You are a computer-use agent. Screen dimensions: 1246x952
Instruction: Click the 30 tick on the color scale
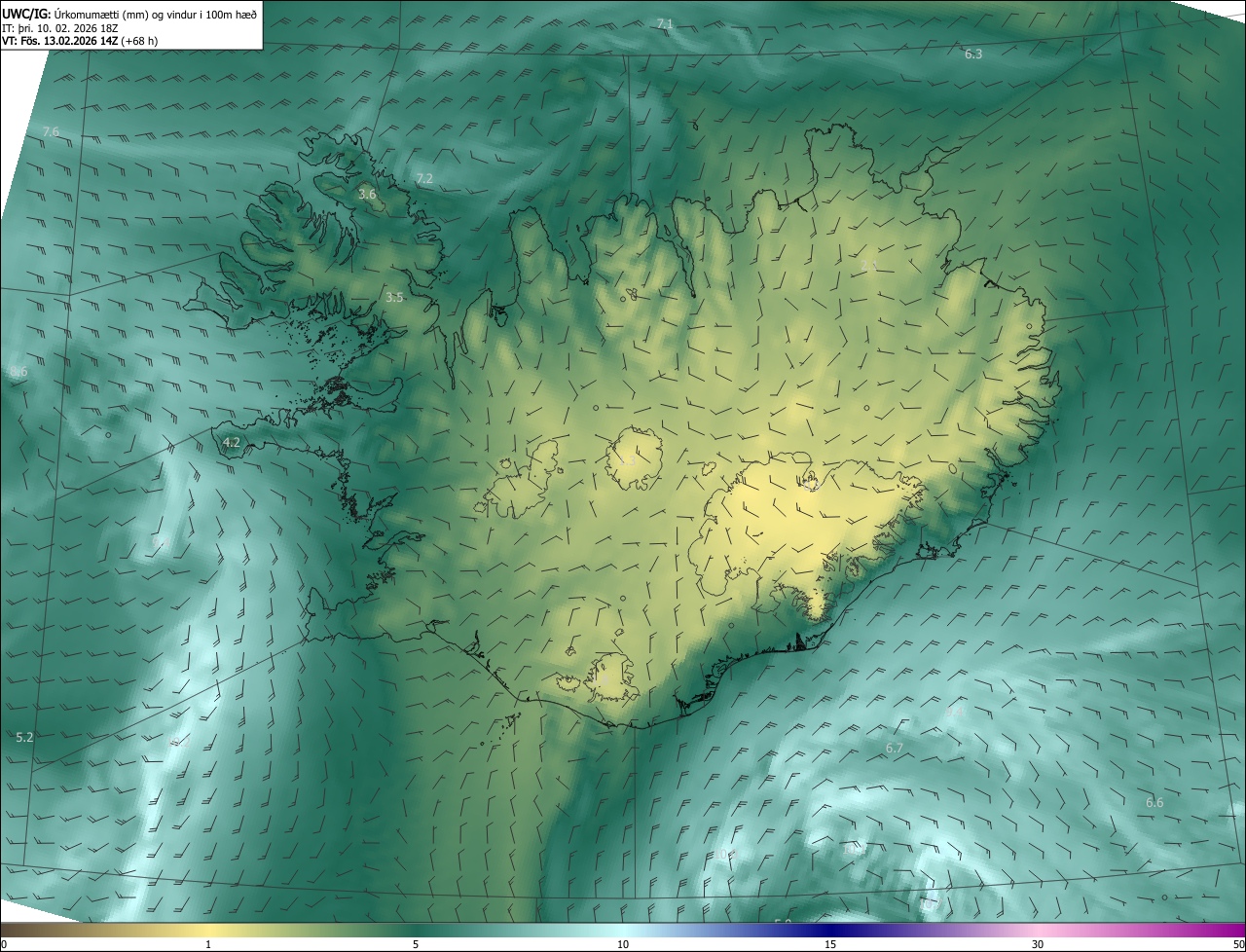pos(1038,944)
